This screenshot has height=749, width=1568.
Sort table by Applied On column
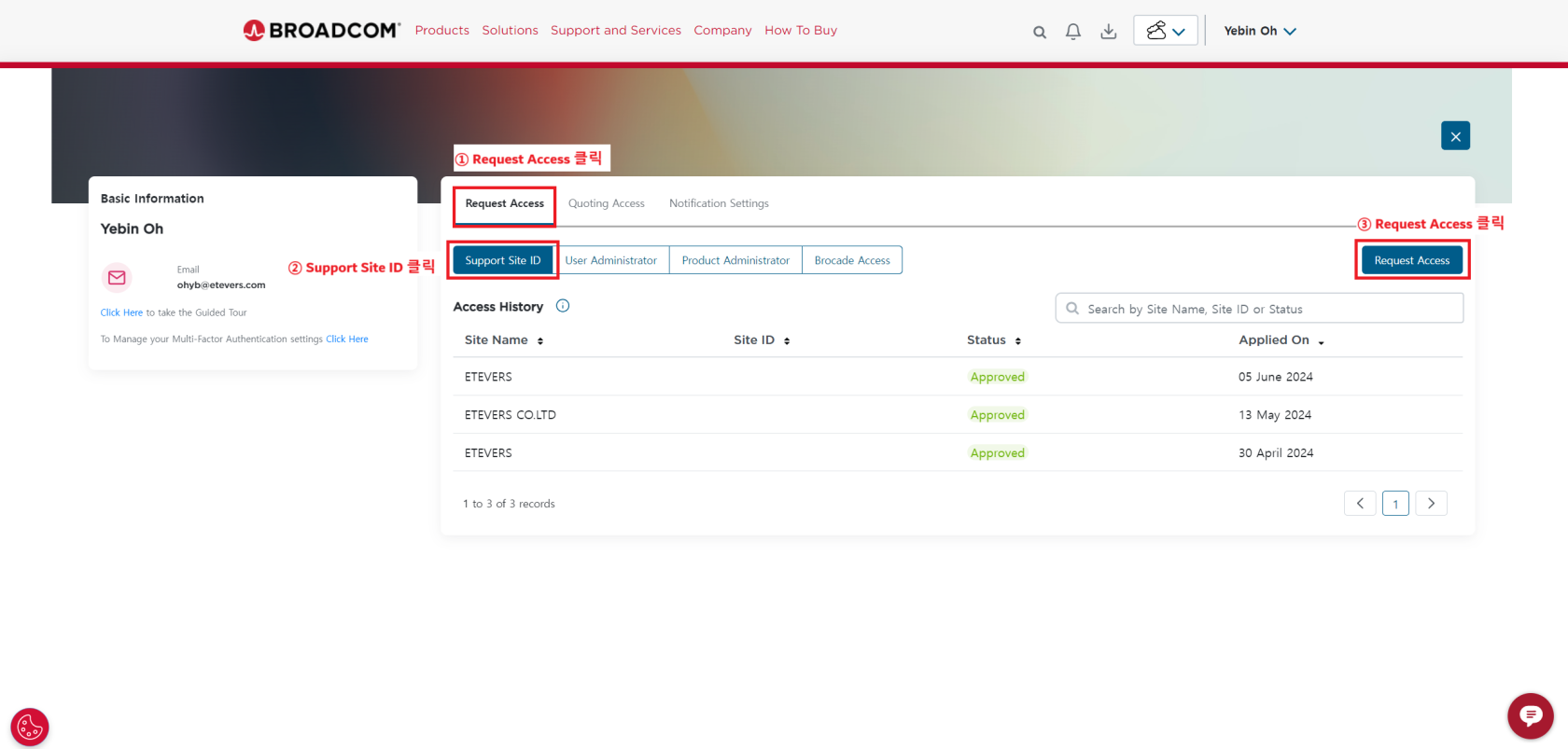click(1281, 340)
